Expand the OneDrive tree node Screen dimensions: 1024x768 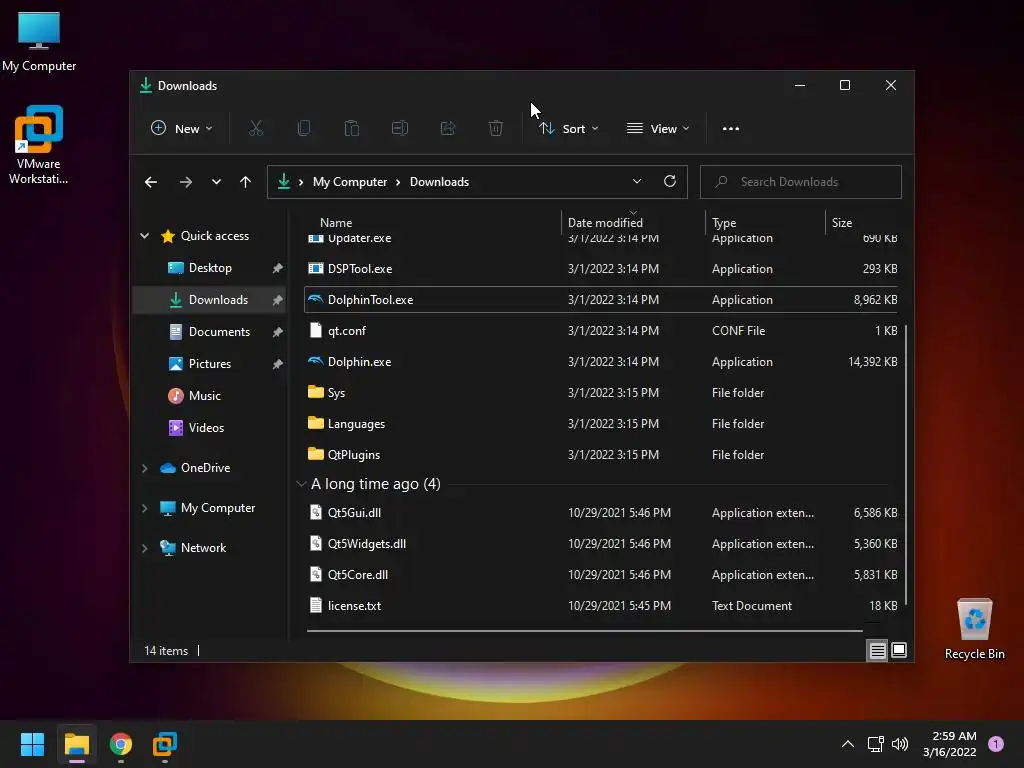tap(145, 468)
